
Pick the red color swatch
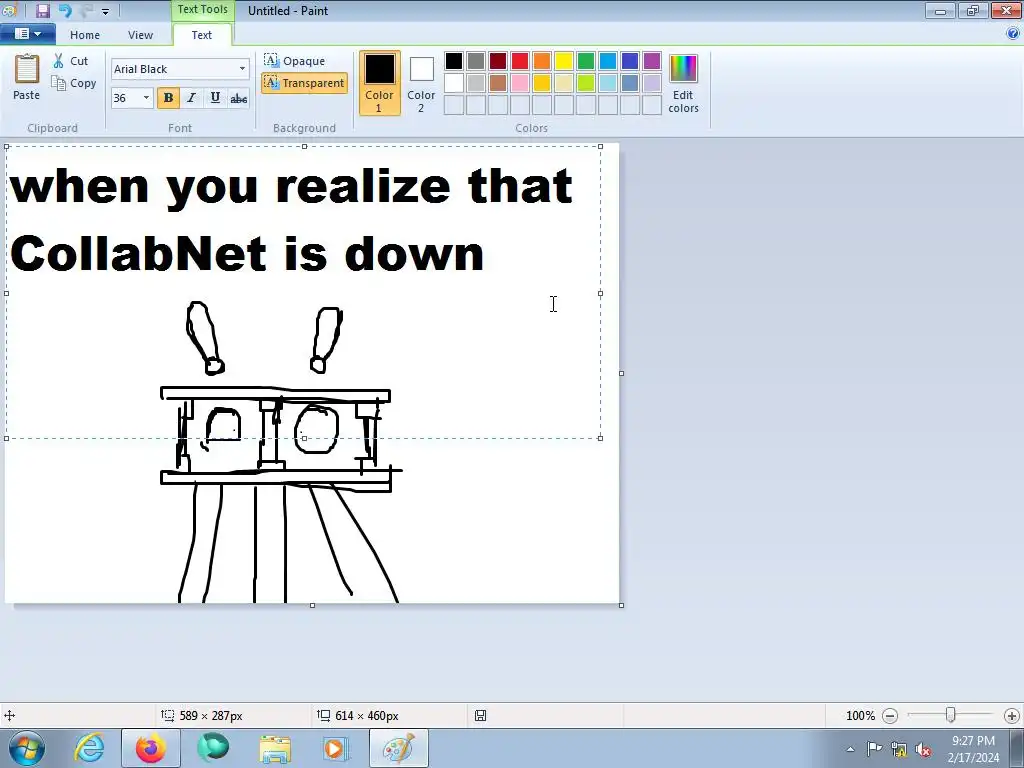point(520,61)
